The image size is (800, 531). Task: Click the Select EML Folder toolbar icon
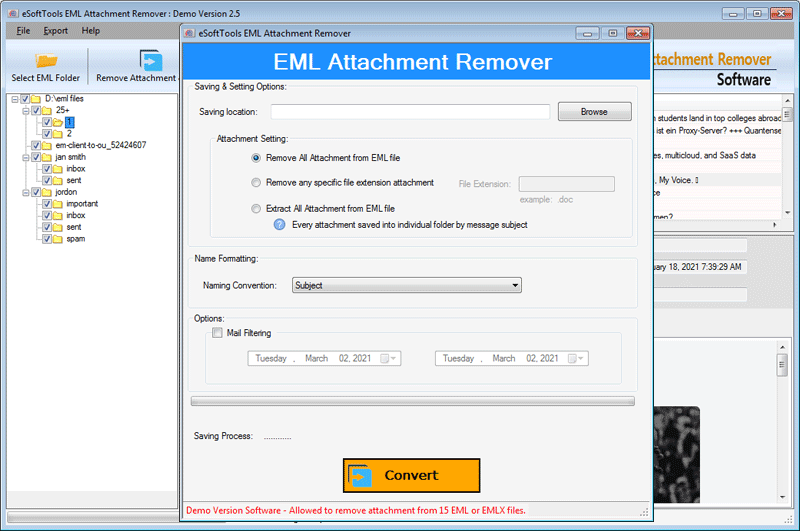[46, 60]
